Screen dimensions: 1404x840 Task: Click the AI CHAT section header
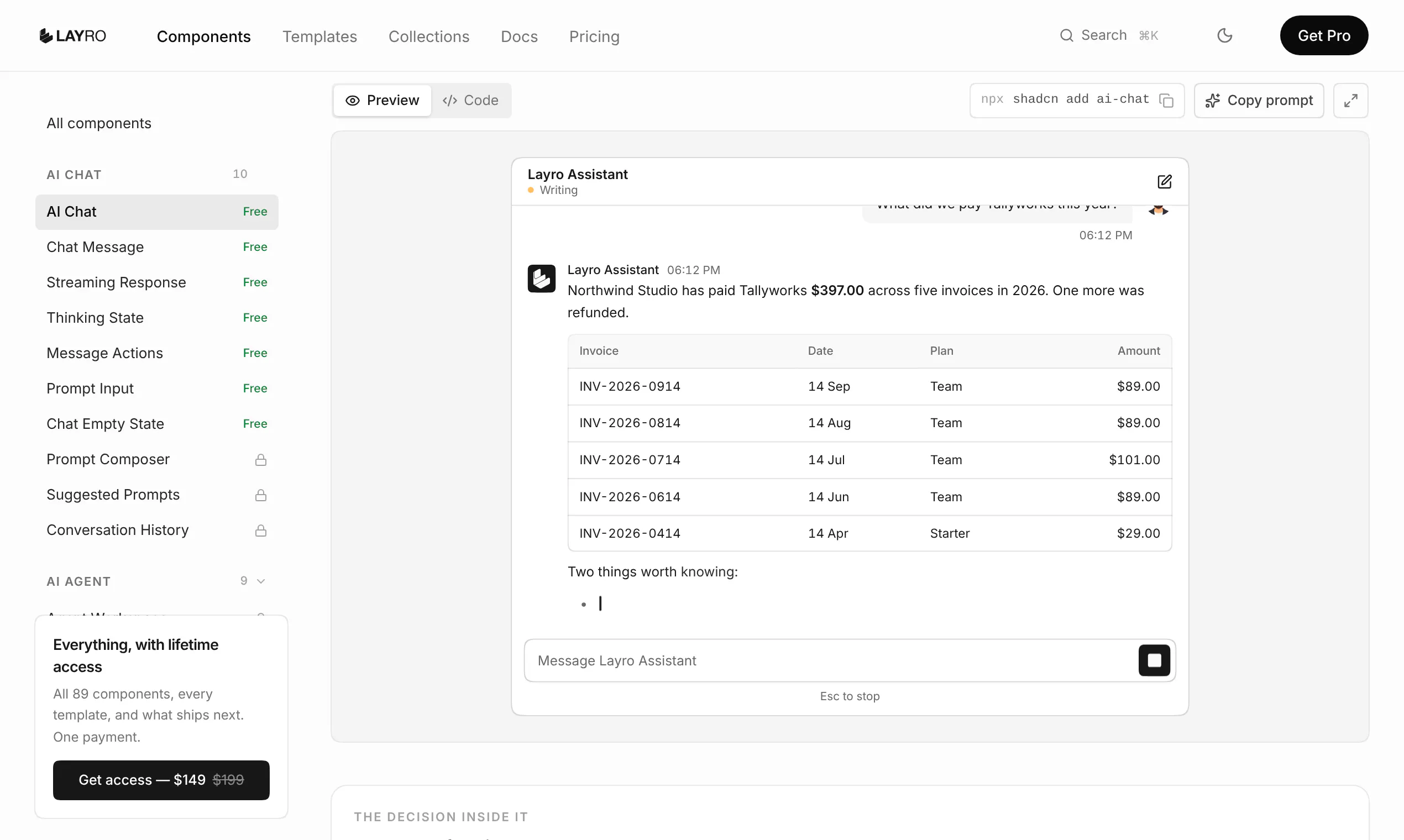[x=74, y=175]
